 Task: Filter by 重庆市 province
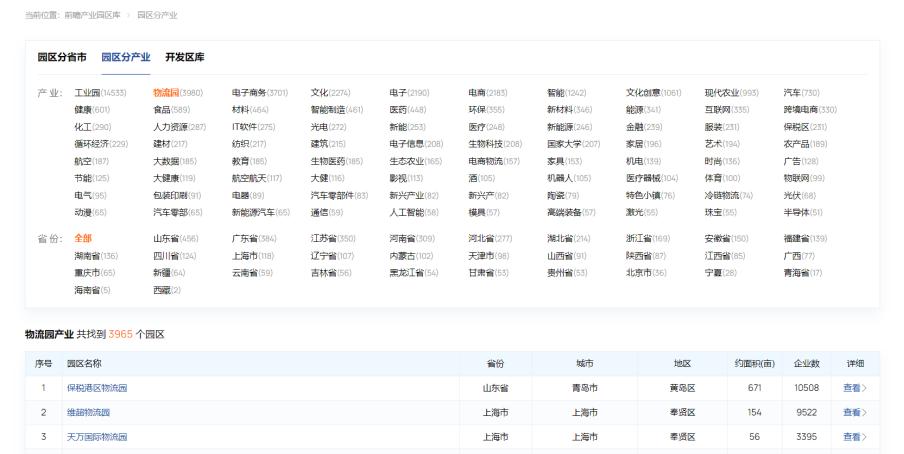(x=95, y=273)
